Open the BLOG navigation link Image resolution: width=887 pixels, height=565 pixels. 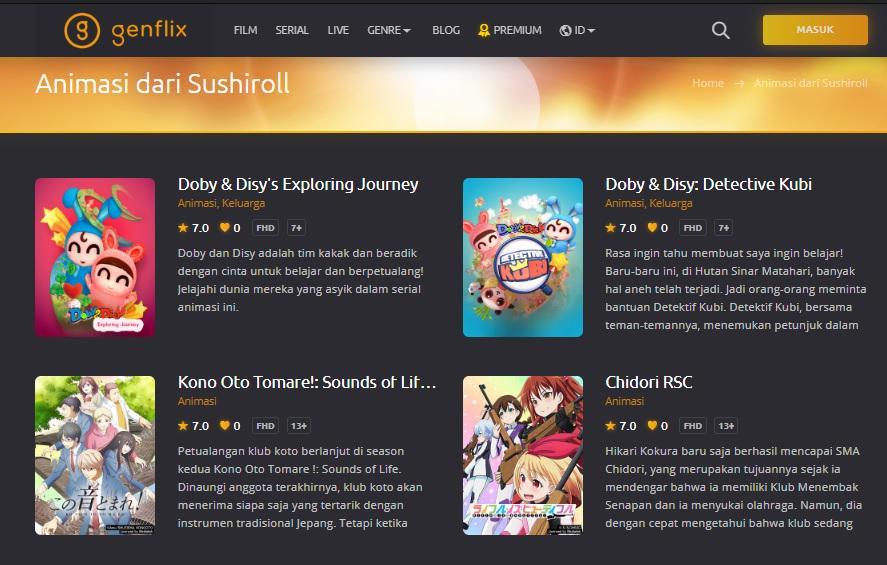point(446,31)
